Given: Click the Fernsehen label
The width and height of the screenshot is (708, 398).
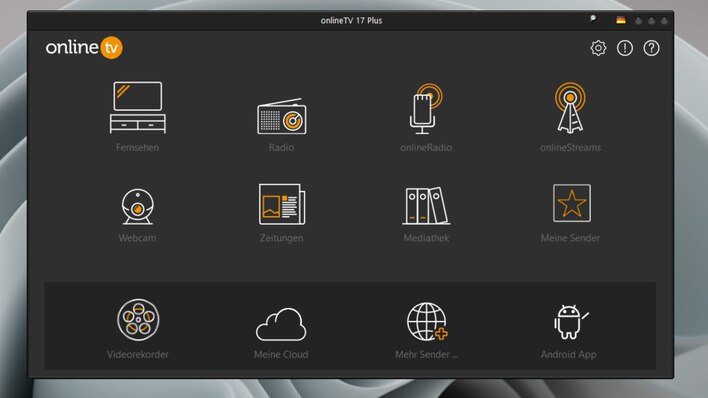Looking at the screenshot, I should coord(137,148).
